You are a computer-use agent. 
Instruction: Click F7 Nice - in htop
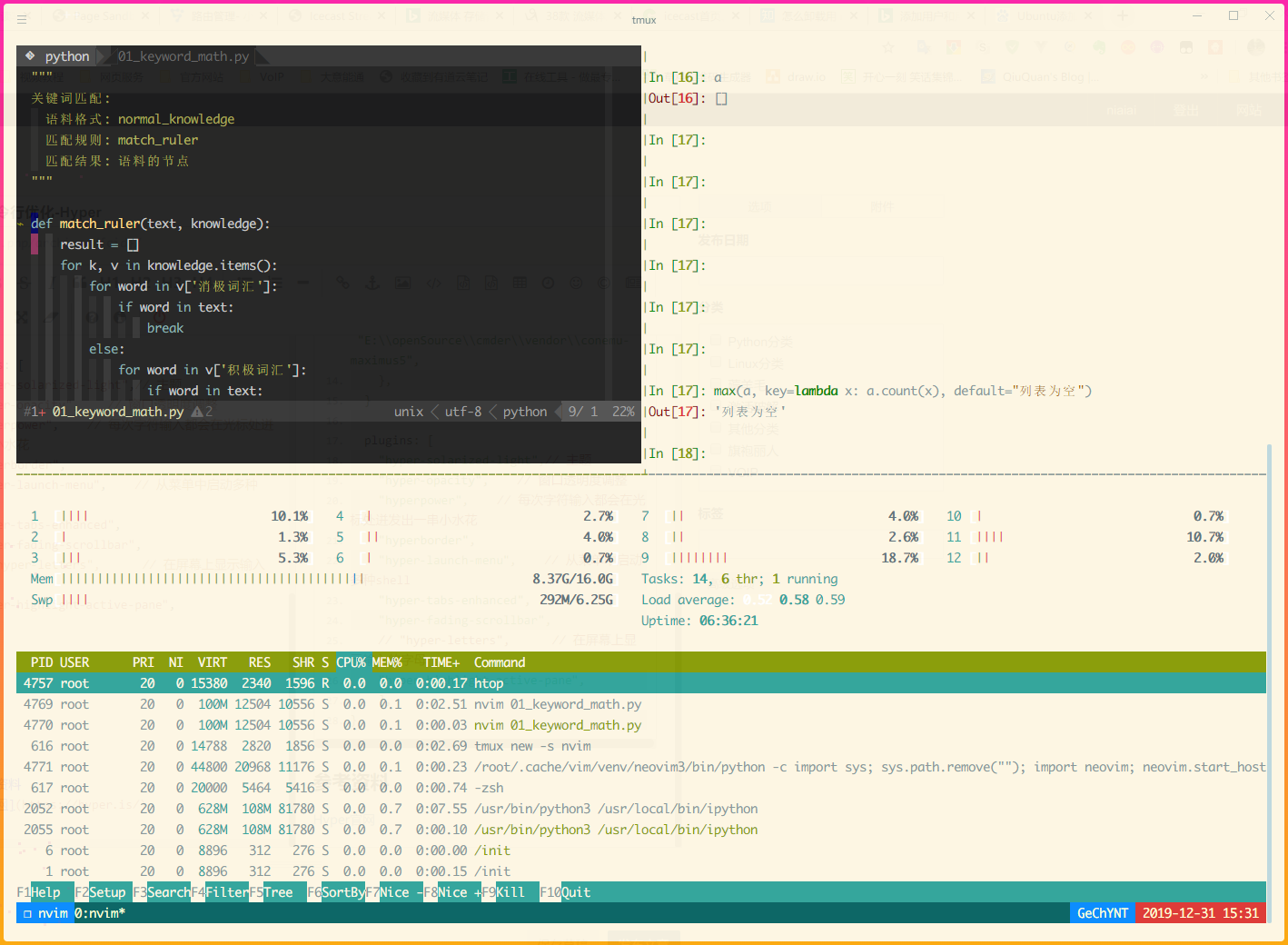[x=394, y=892]
